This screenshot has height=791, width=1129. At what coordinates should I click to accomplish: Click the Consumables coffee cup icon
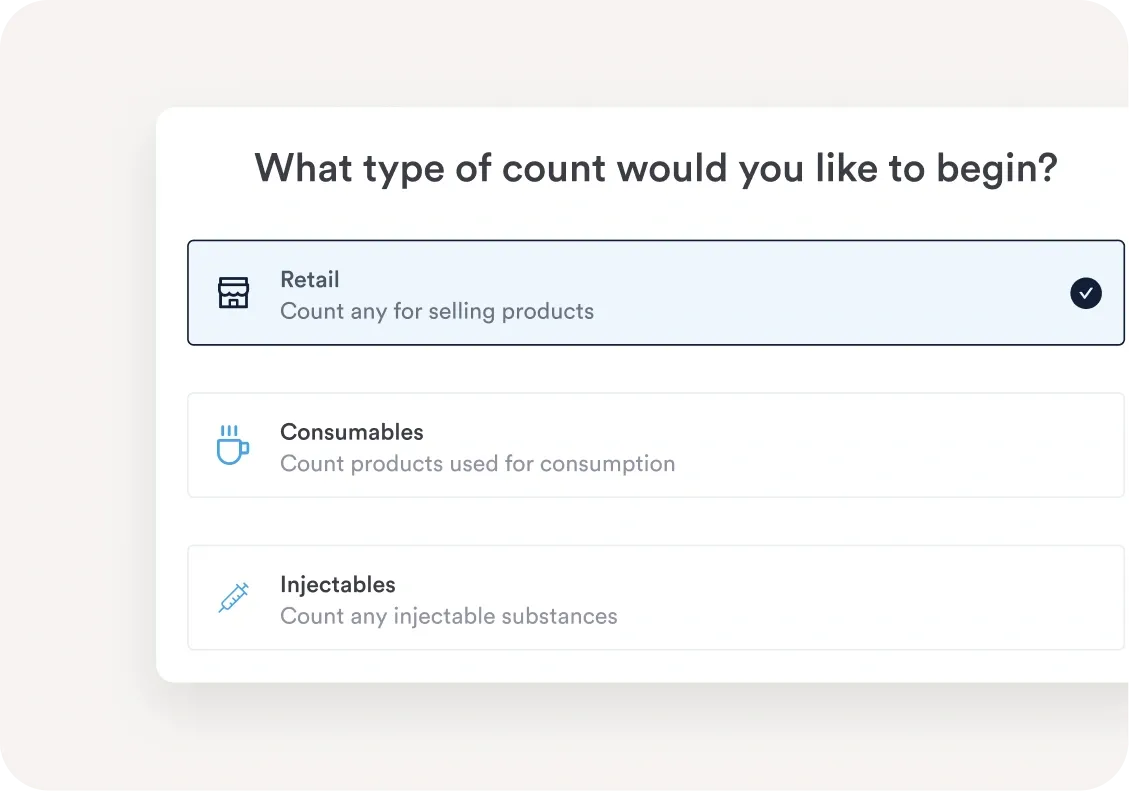[x=232, y=445]
